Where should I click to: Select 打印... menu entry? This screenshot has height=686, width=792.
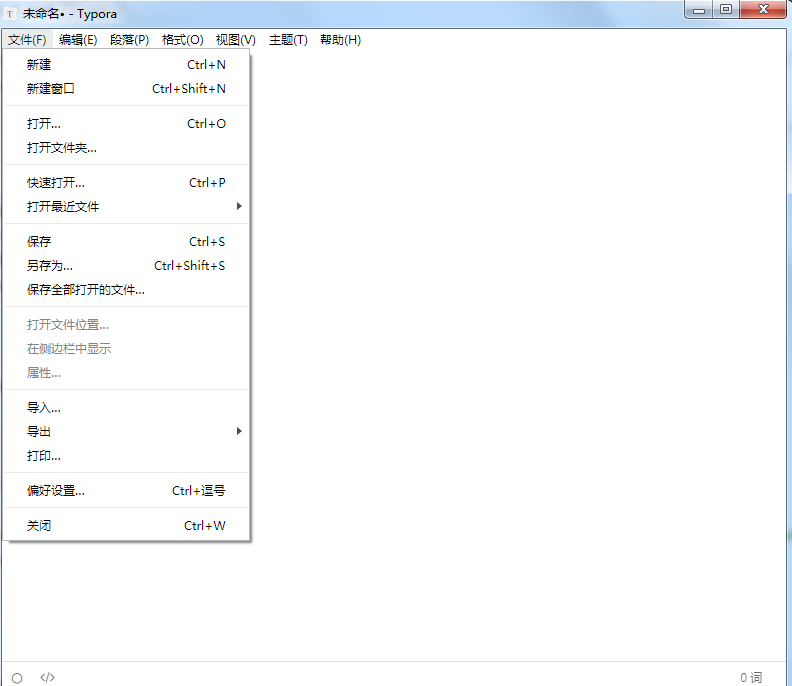(126, 456)
